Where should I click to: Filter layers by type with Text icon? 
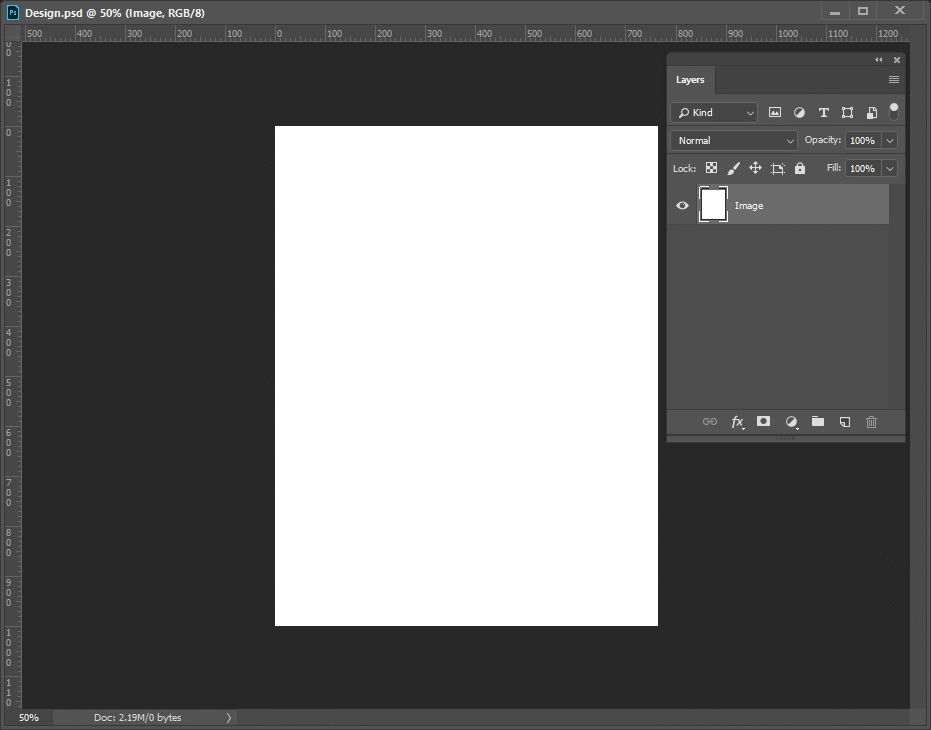[x=823, y=112]
